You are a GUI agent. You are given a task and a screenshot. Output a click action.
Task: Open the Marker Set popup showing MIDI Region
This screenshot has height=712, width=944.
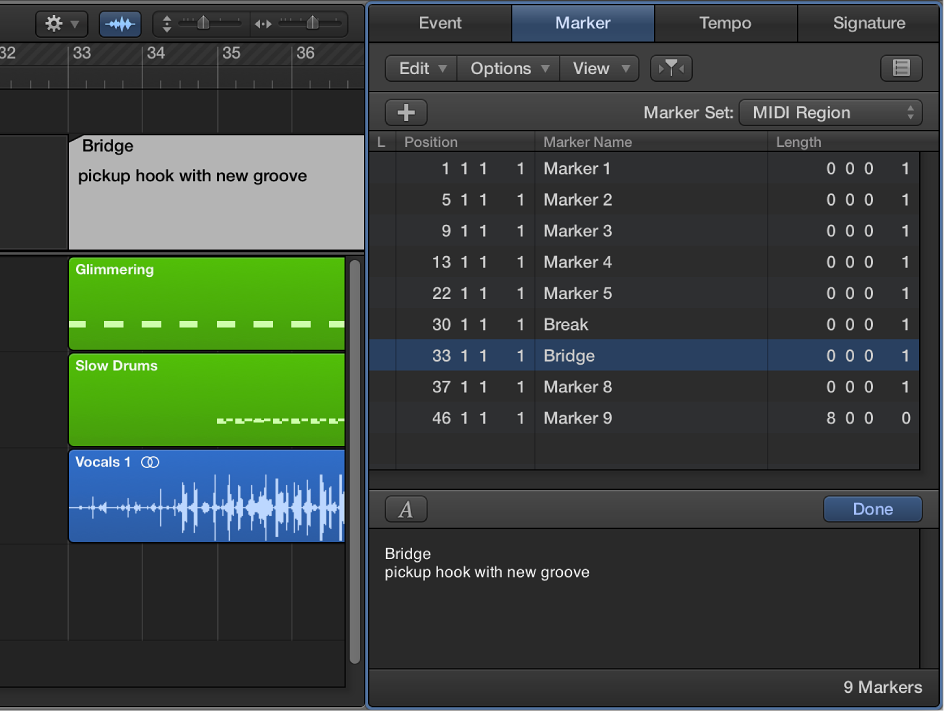830,112
